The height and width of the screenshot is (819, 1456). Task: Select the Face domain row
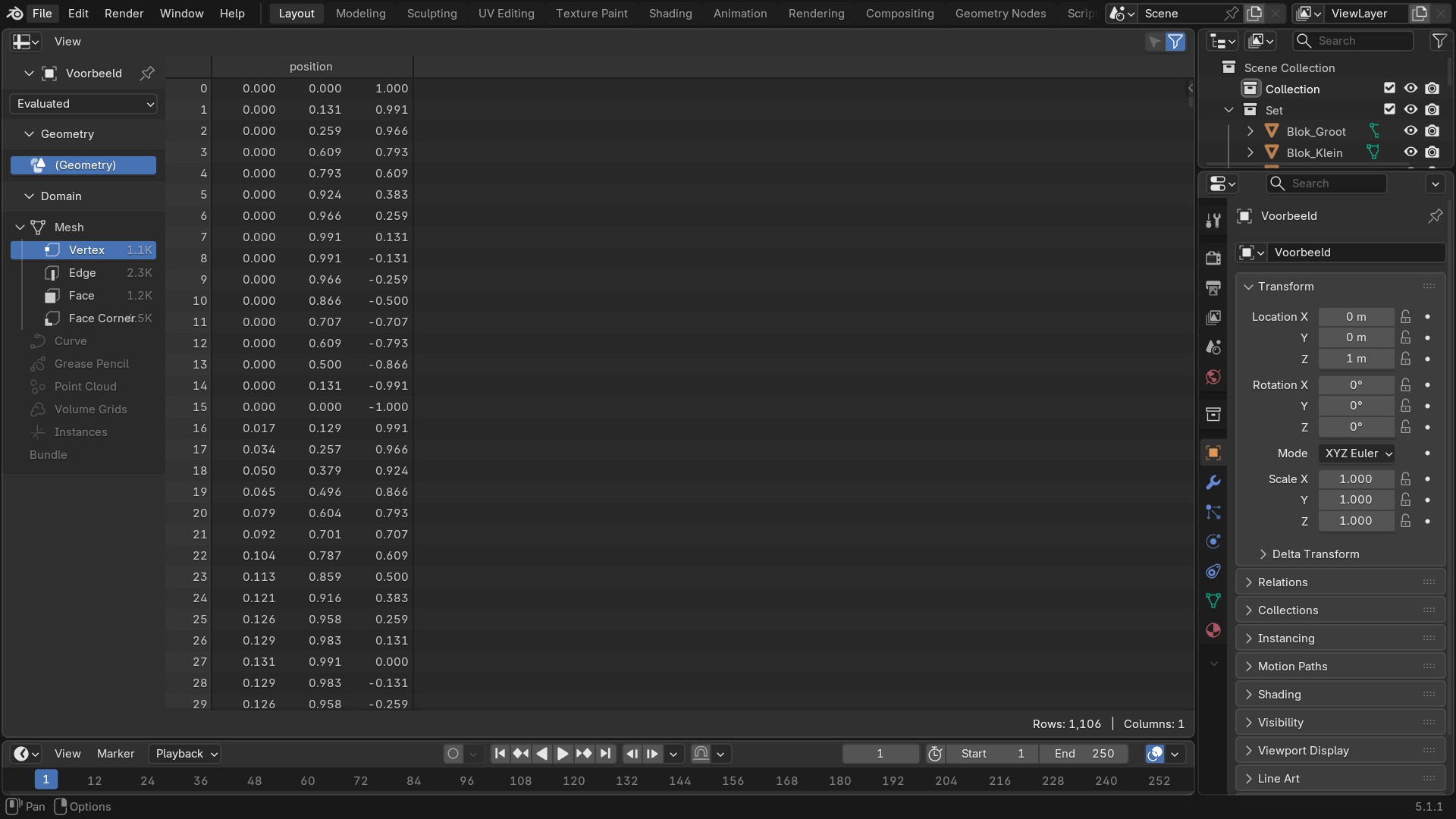pyautogui.click(x=83, y=296)
